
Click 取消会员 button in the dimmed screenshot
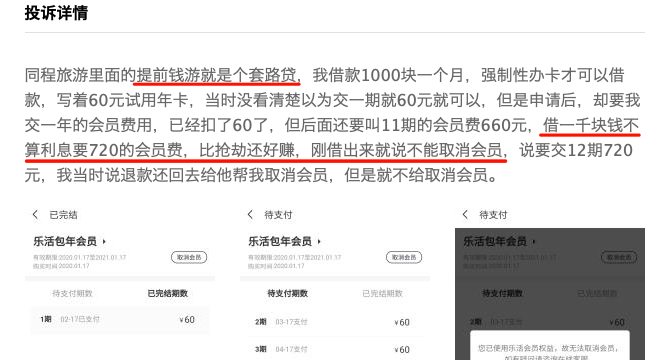[x=619, y=257]
